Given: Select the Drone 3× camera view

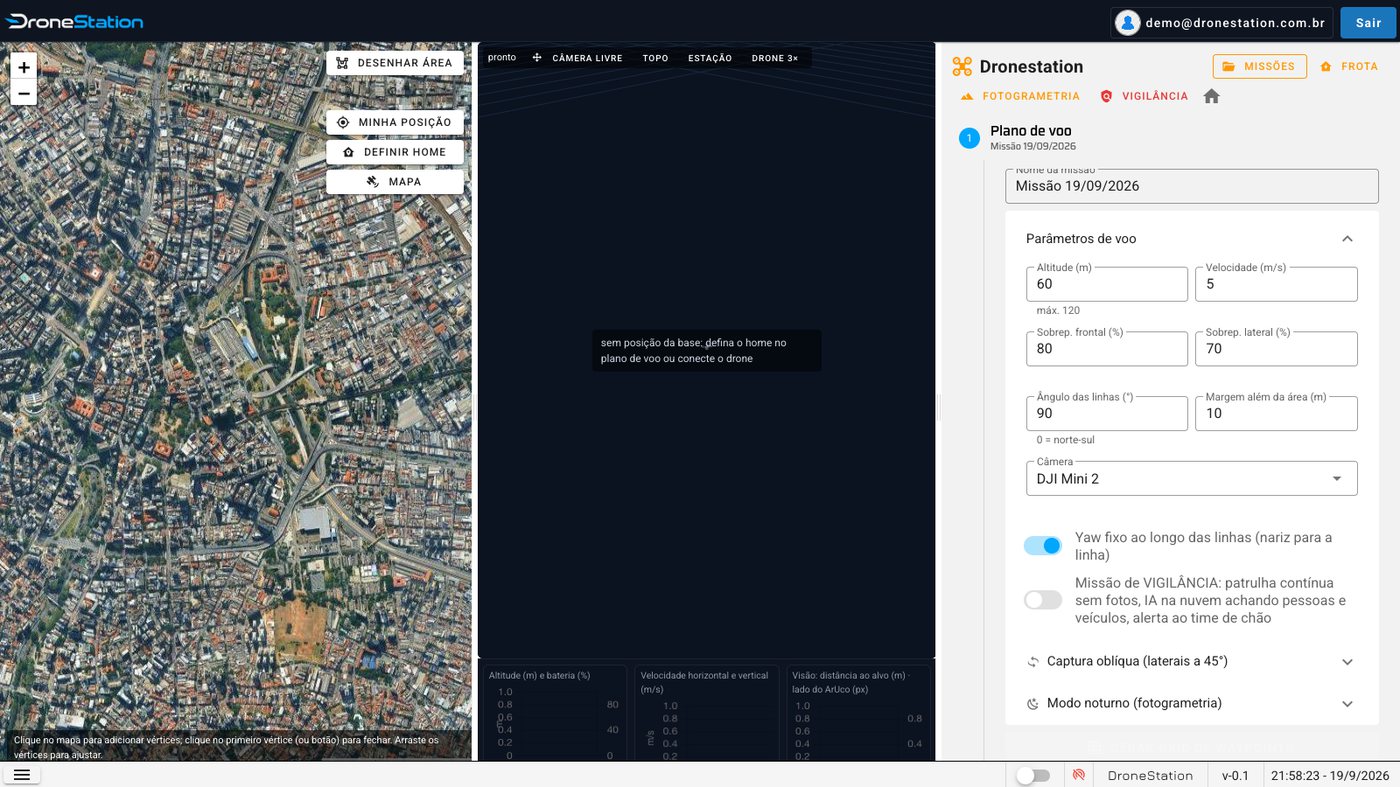Looking at the screenshot, I should pos(775,58).
